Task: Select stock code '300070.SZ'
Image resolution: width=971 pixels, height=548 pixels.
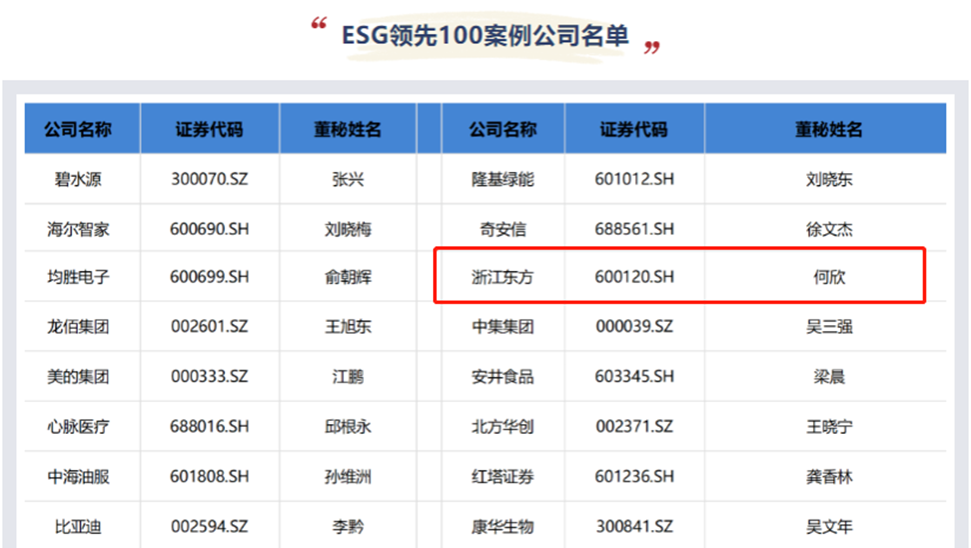Action: click(209, 180)
